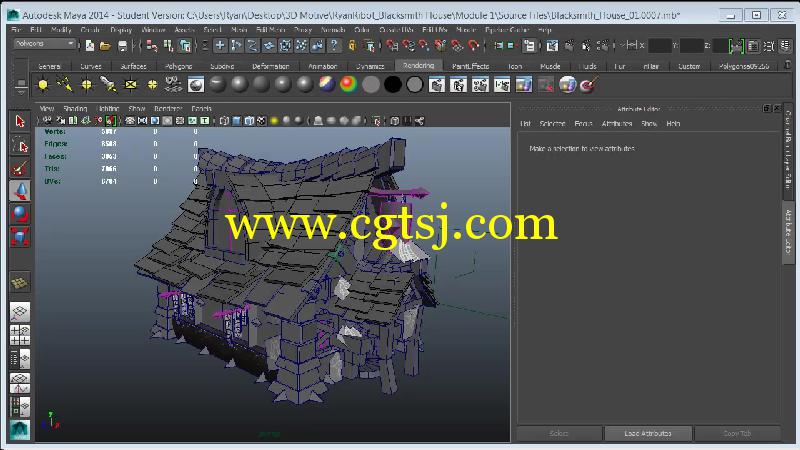800x450 pixels.
Task: Create an ambient light from shelf
Action: (x=43, y=85)
